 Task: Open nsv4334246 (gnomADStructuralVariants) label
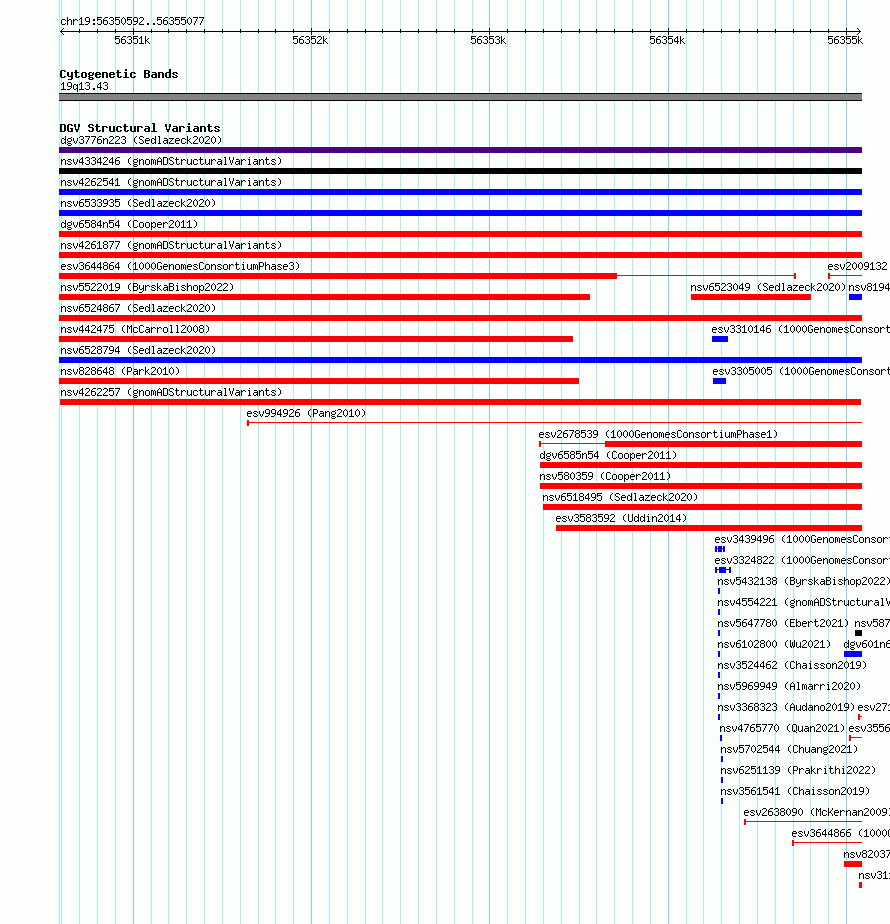(x=171, y=161)
